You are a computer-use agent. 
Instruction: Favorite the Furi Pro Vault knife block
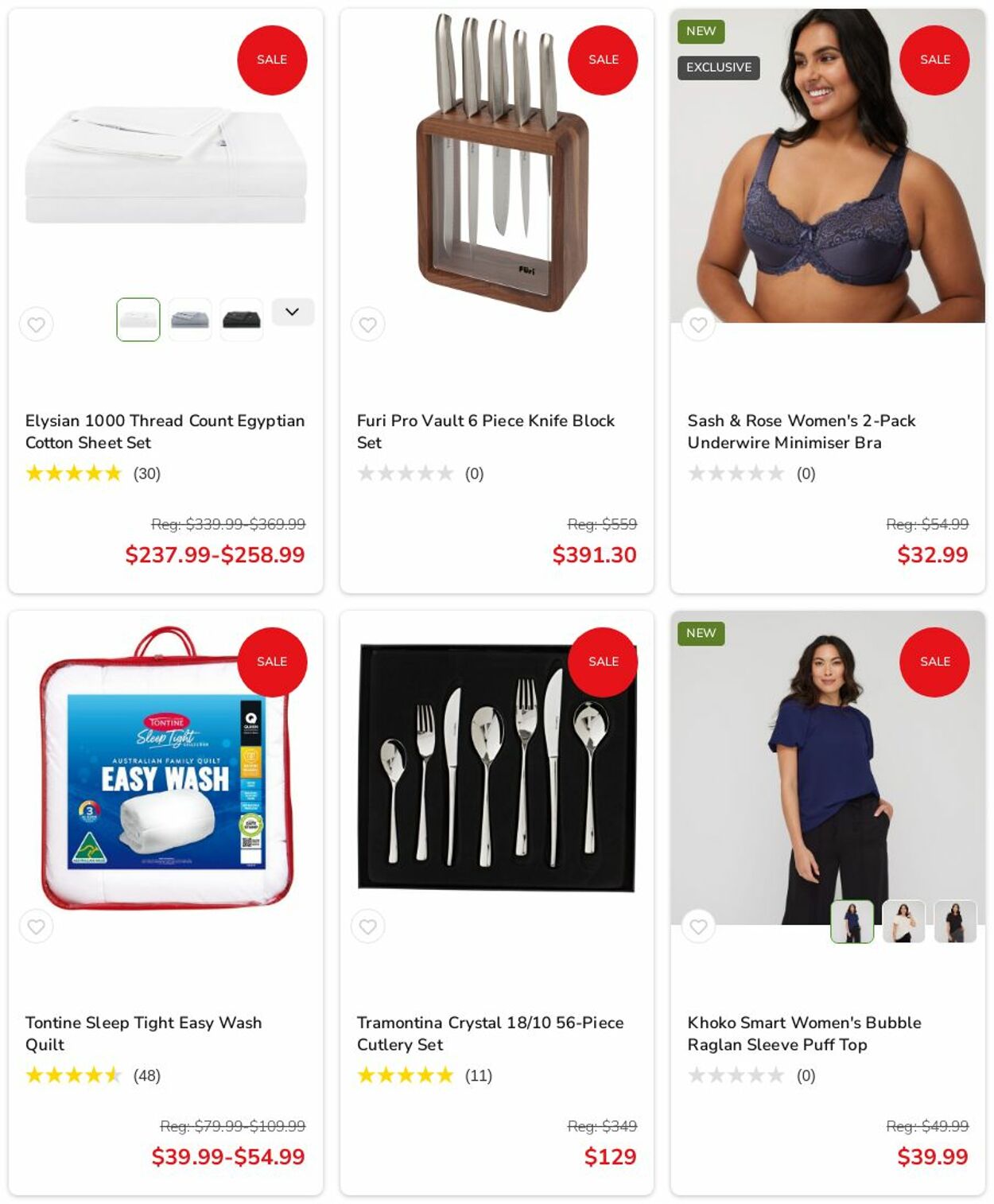click(x=367, y=324)
